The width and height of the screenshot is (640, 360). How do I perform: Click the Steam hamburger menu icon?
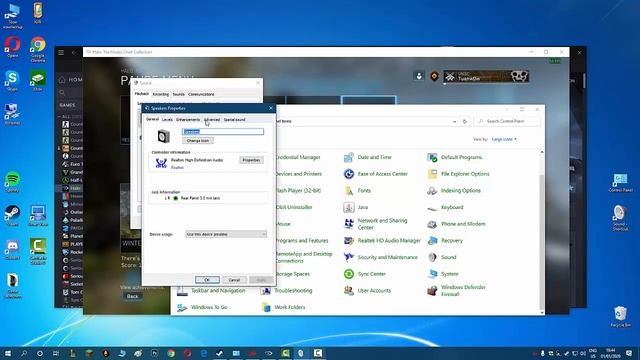point(61,52)
